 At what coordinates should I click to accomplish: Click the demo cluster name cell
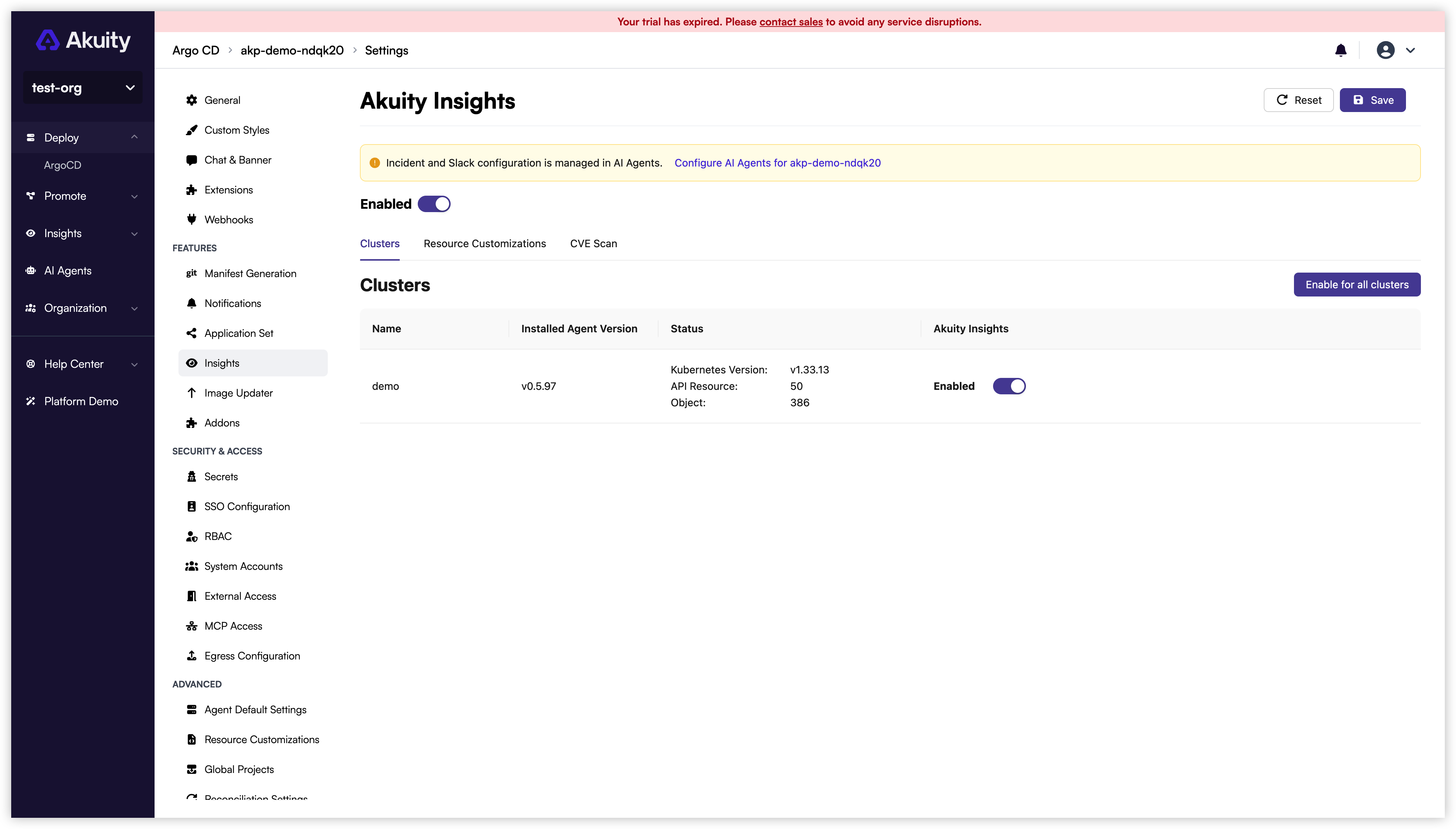[385, 386]
